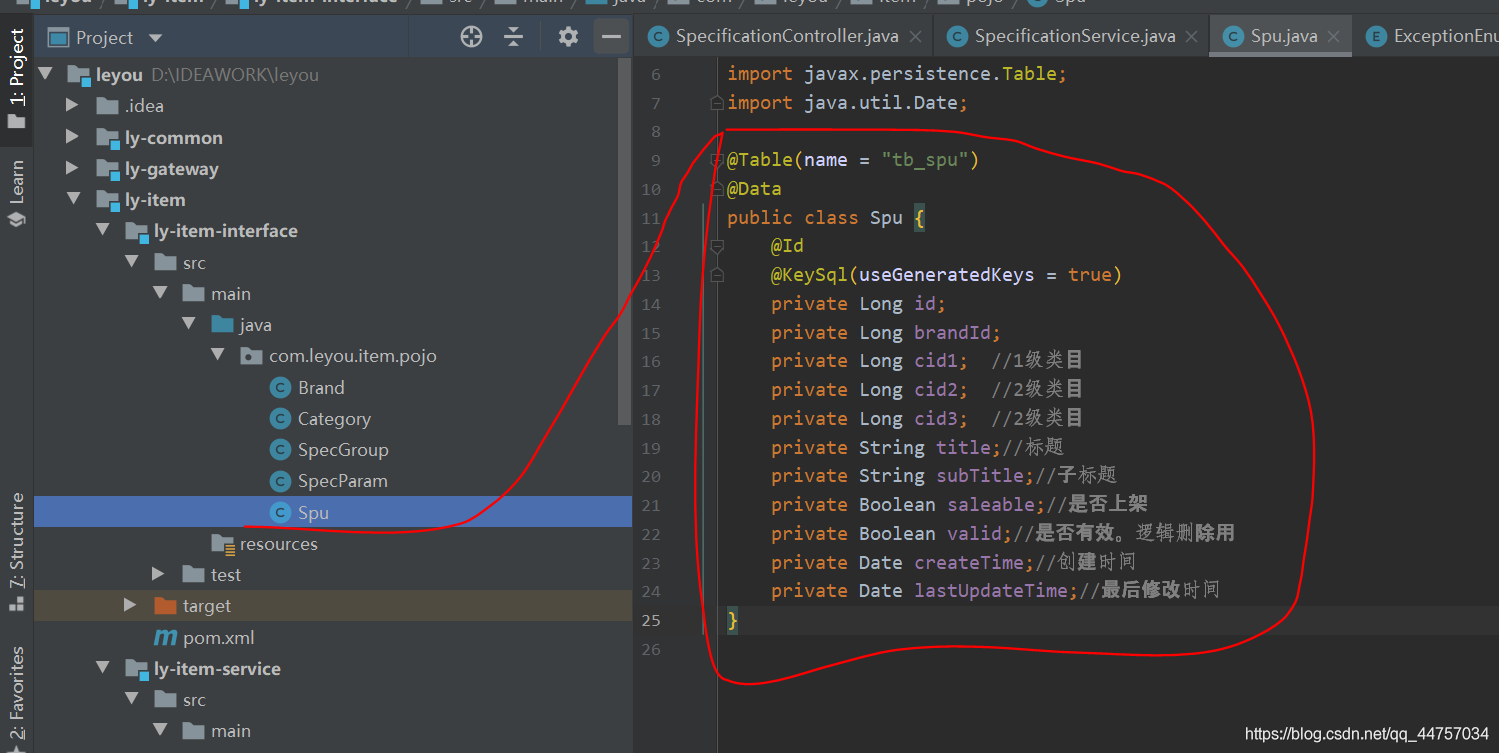1499x753 pixels.
Task: Click the resources folder icon
Action: click(223, 544)
